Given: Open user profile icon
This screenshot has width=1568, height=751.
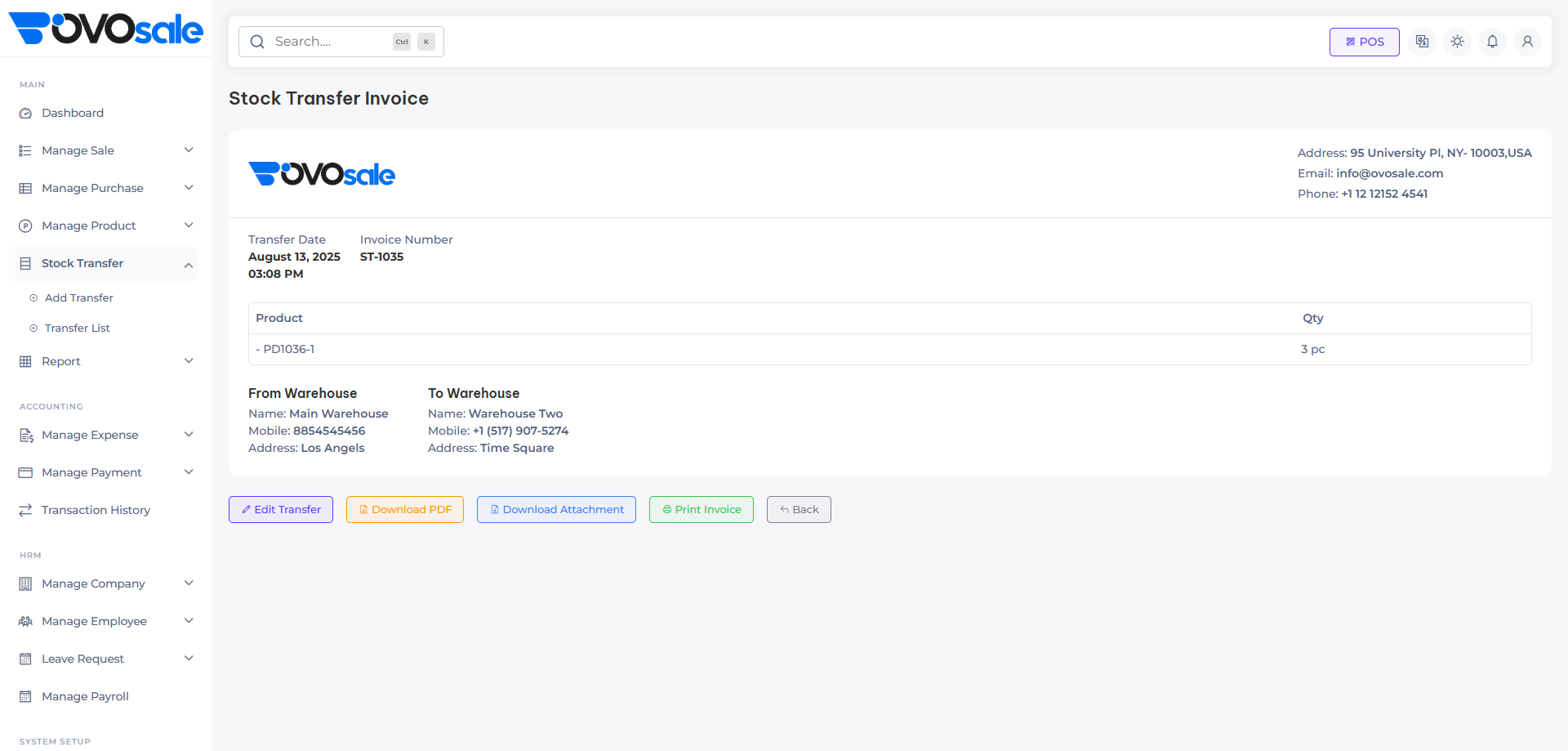Looking at the screenshot, I should (x=1527, y=42).
